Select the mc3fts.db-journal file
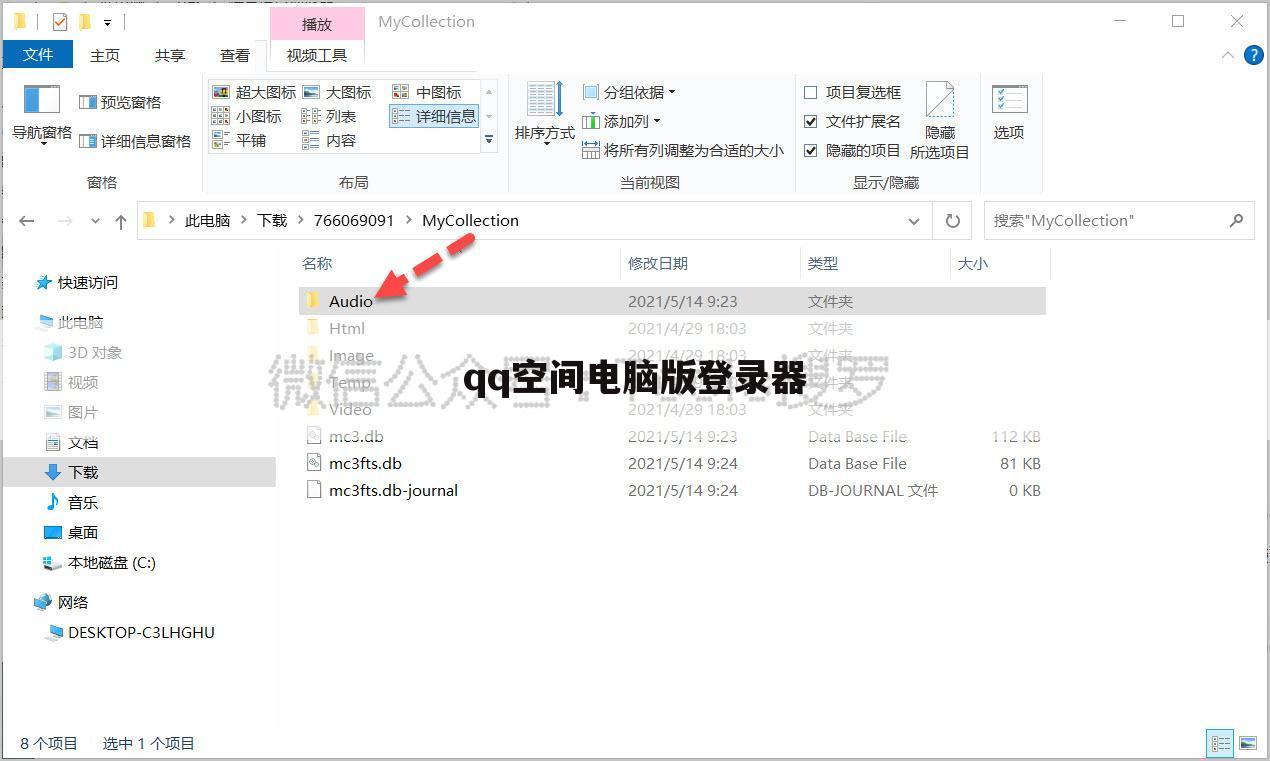The height and width of the screenshot is (761, 1270). click(393, 490)
